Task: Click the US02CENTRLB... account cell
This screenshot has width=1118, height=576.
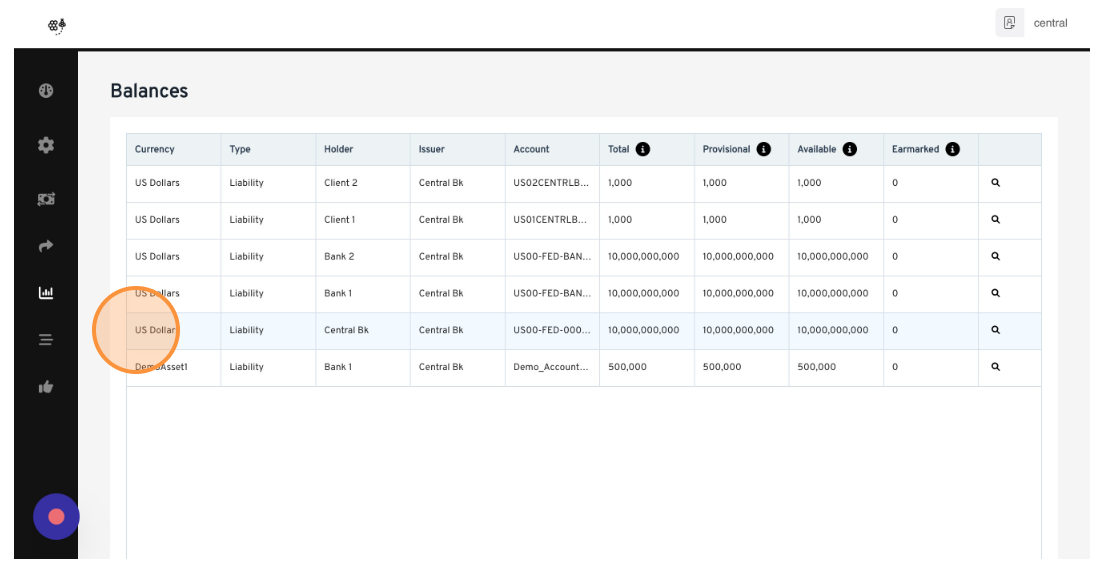Action: pos(552,182)
